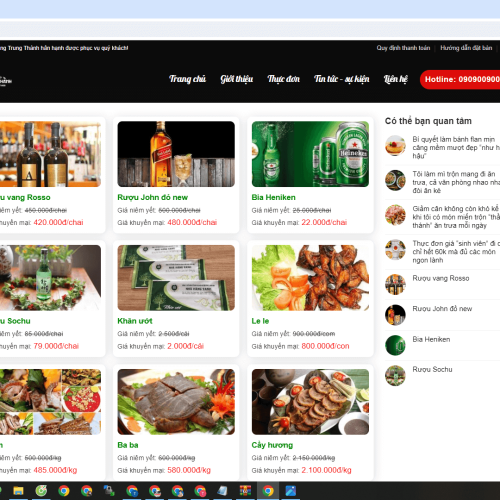
Task: Click the Heineken beer product image
Action: click(x=310, y=154)
